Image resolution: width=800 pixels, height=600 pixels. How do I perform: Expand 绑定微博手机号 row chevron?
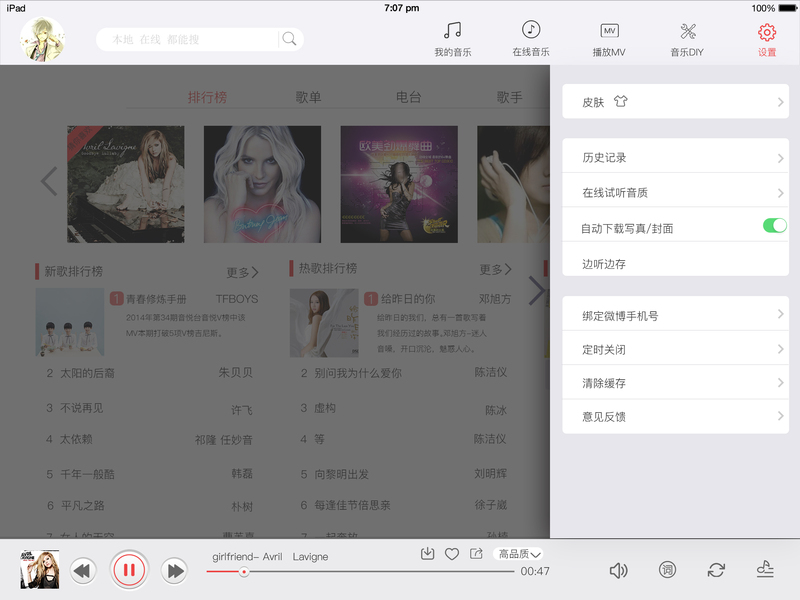(x=780, y=314)
